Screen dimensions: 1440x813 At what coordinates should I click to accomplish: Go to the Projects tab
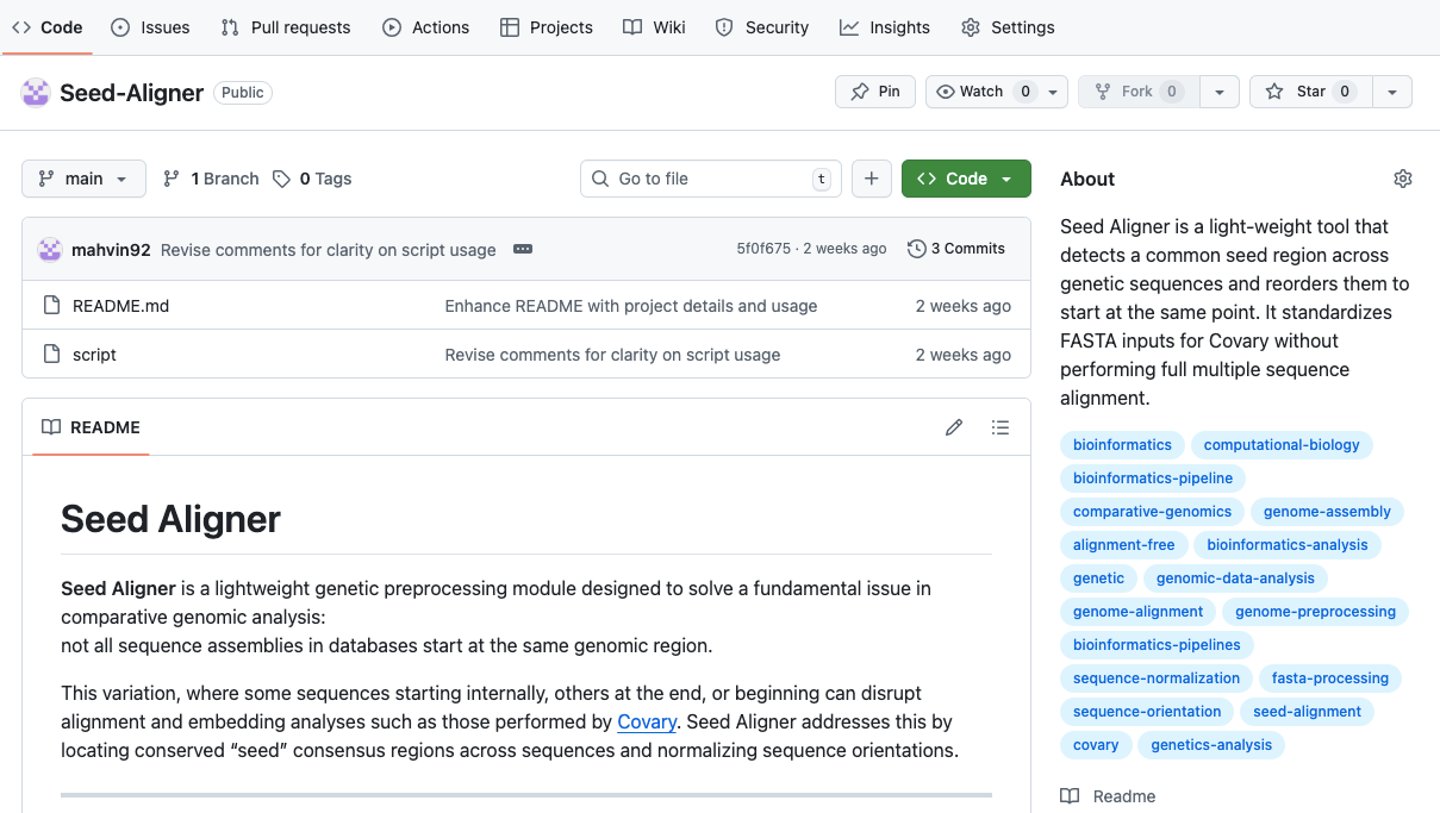pos(546,27)
